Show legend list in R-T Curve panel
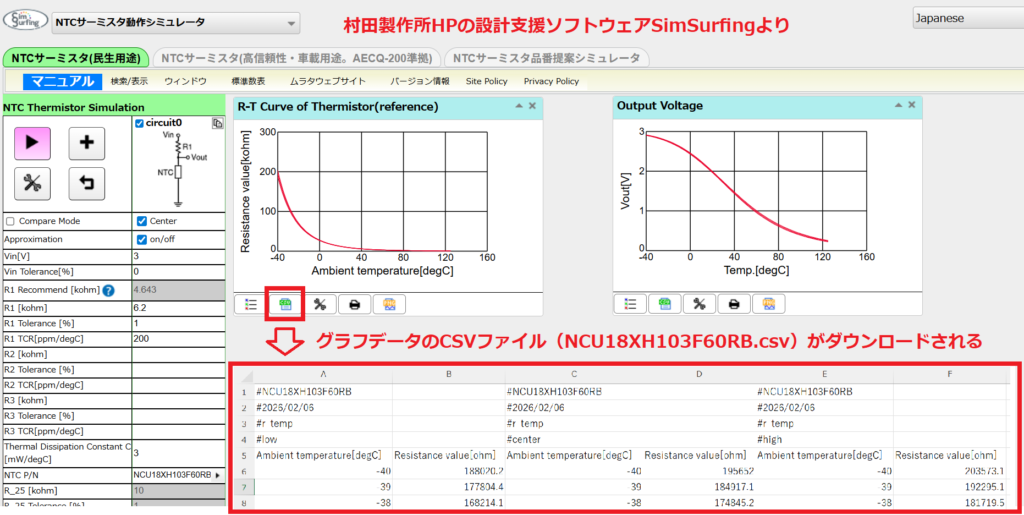This screenshot has width=1024, height=515. 251,304
